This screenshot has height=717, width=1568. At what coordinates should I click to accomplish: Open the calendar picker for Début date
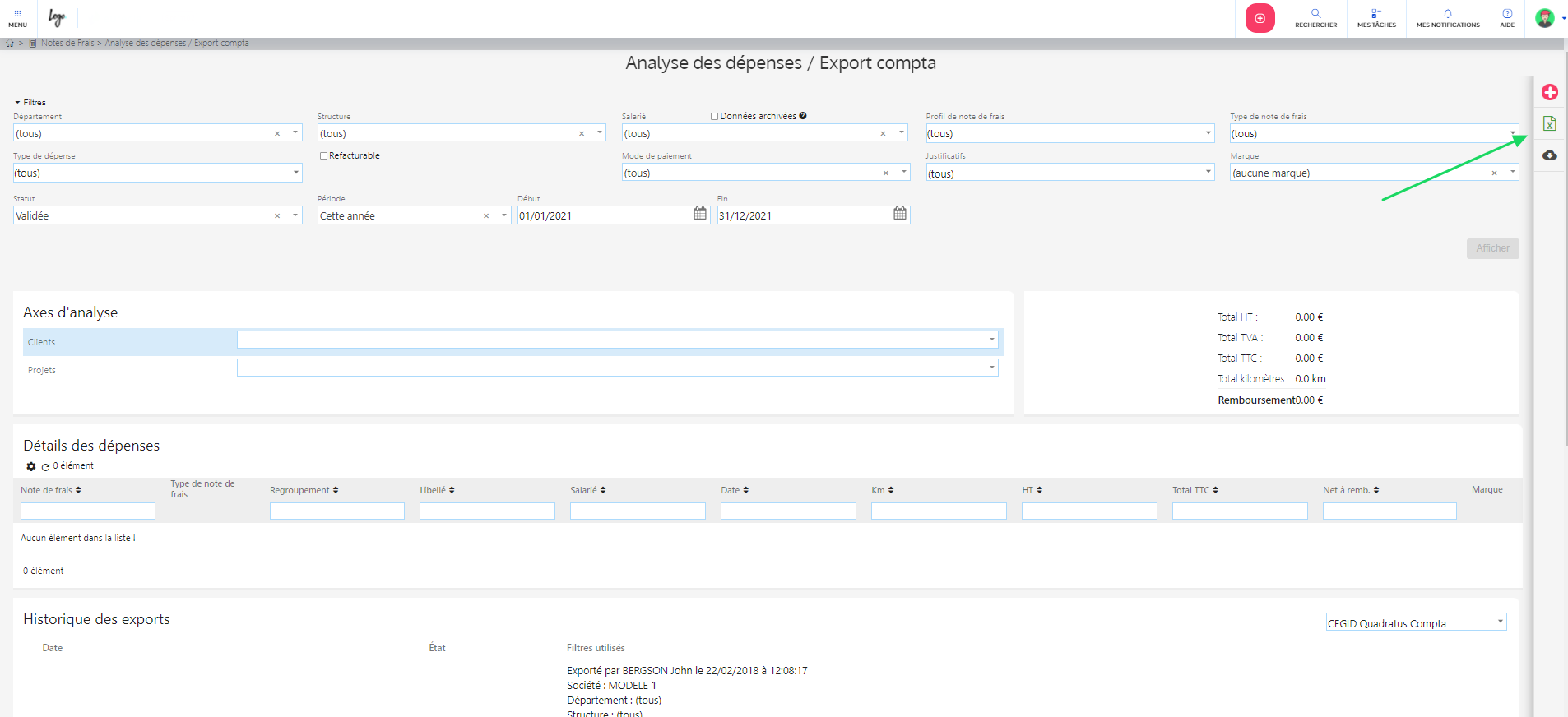[699, 214]
